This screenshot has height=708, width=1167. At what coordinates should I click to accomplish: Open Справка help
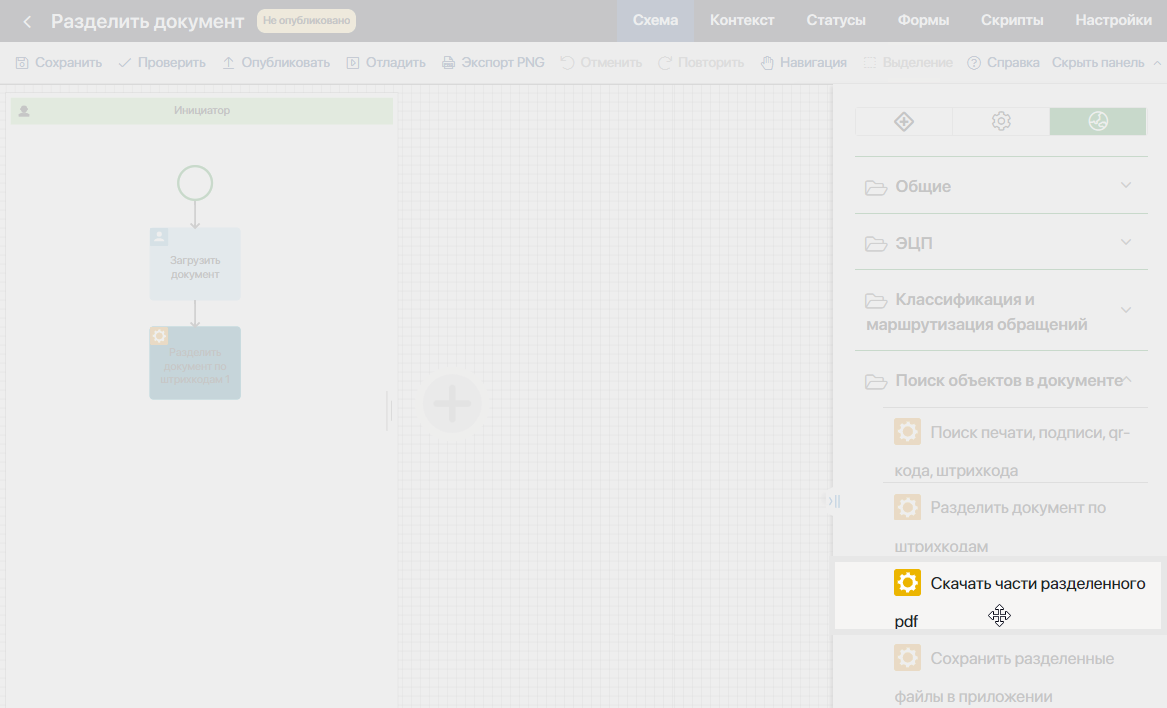pos(1003,63)
